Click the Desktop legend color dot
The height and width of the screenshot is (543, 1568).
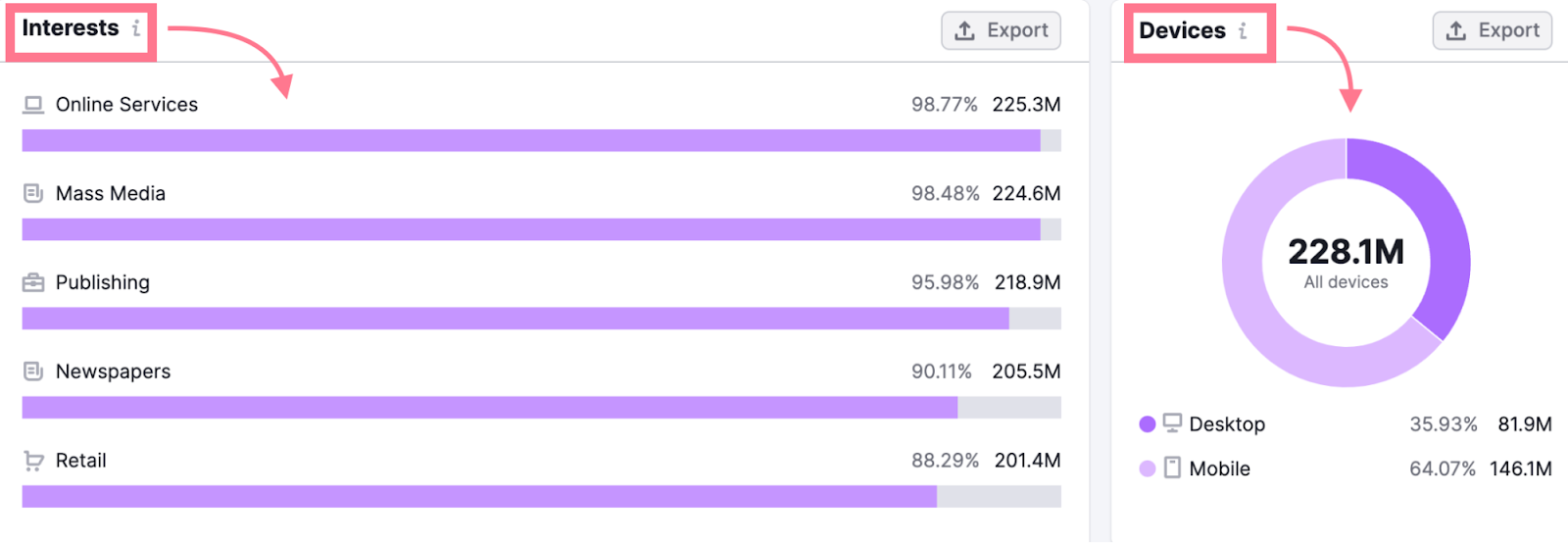pos(1148,424)
